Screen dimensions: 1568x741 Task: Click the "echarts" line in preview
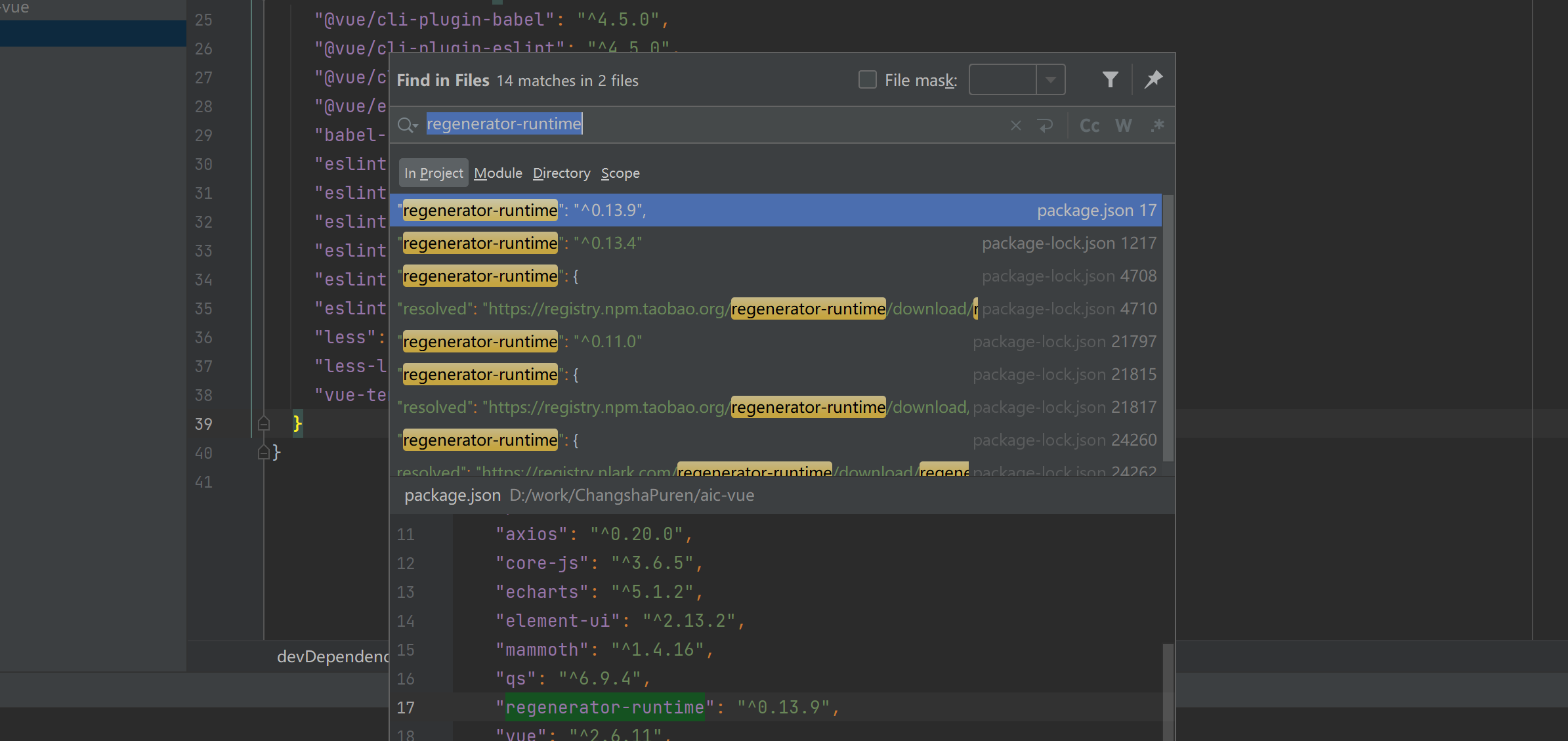tap(599, 592)
